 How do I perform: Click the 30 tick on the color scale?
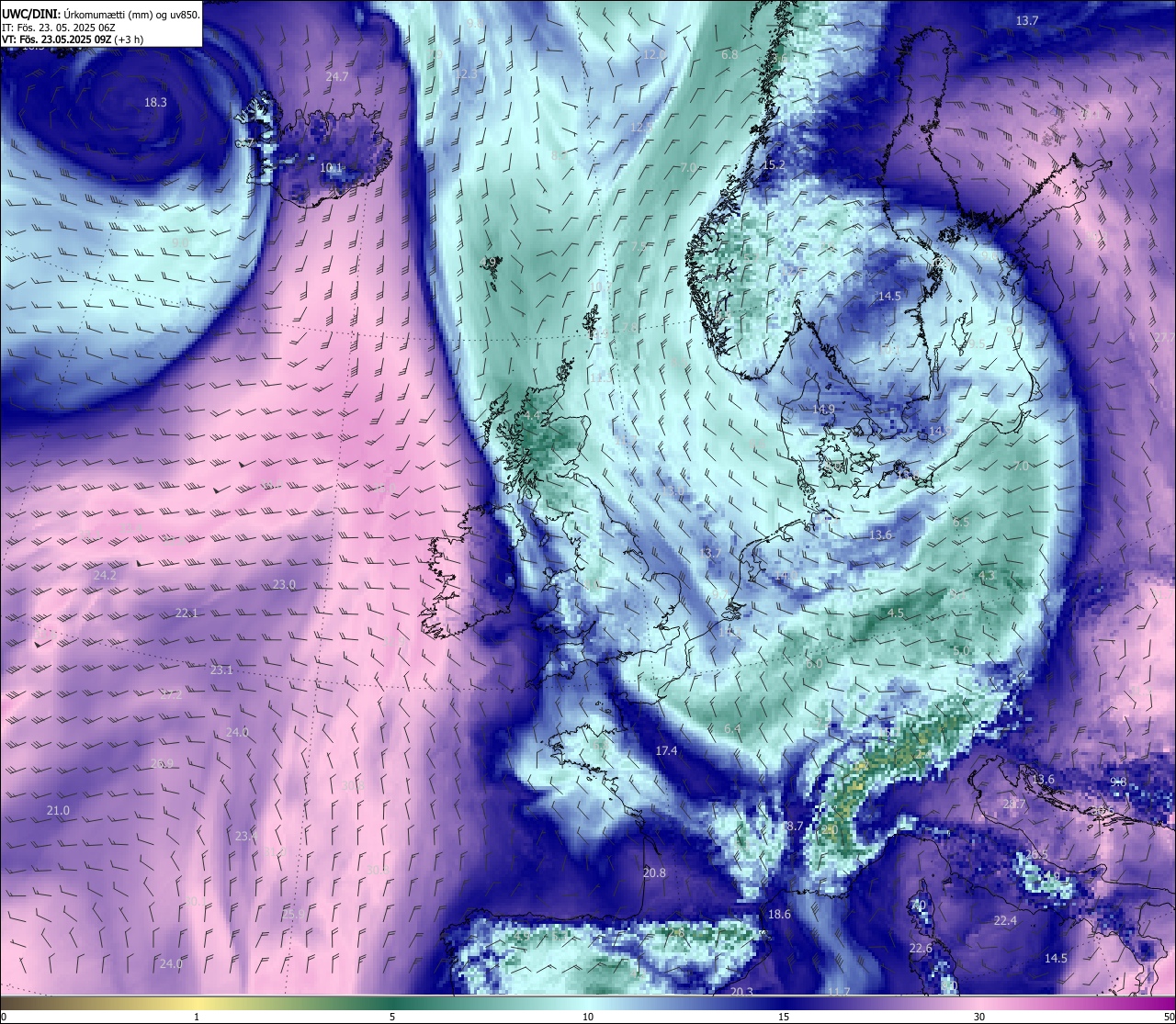[979, 1017]
